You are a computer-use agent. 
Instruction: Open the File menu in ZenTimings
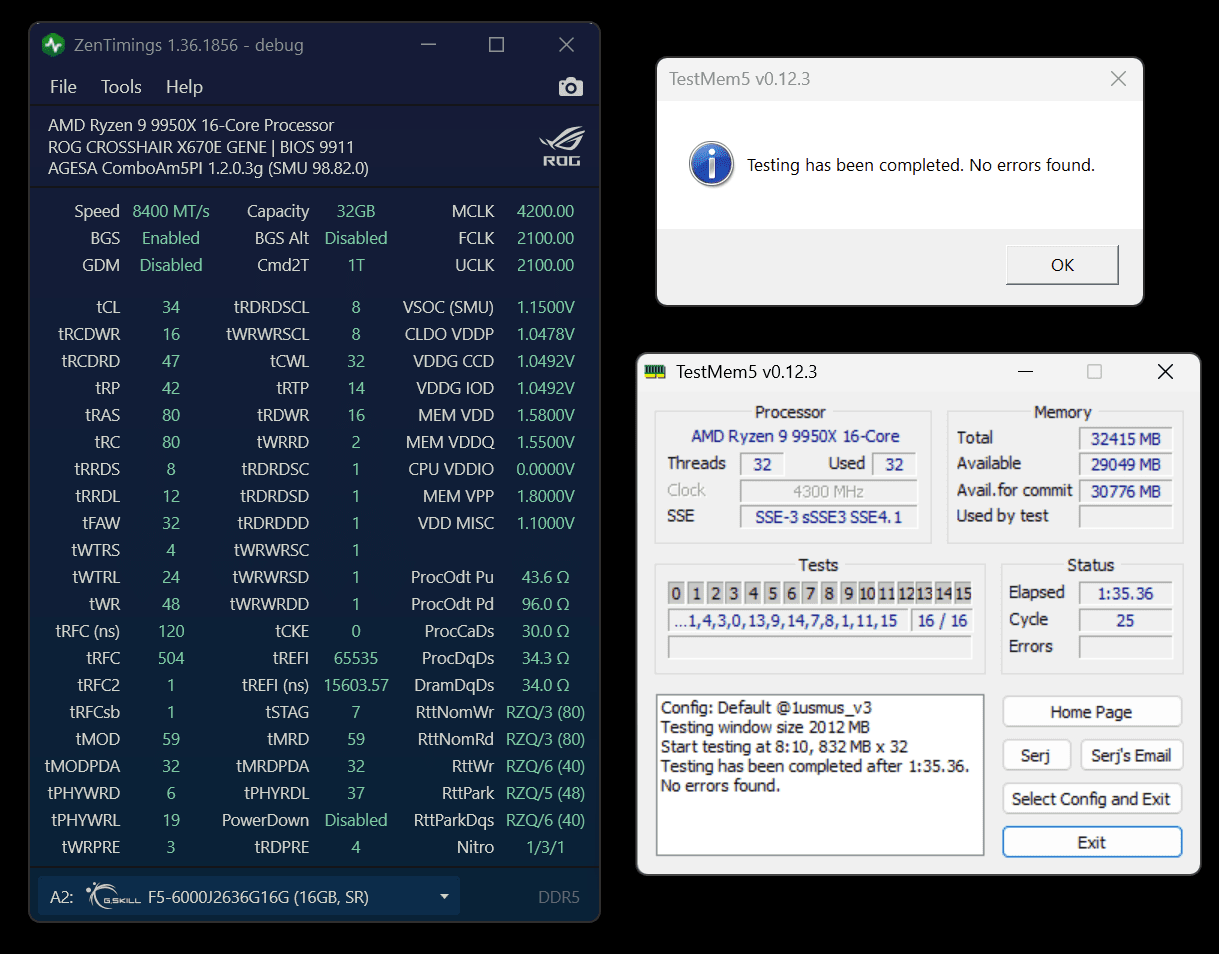tap(63, 87)
